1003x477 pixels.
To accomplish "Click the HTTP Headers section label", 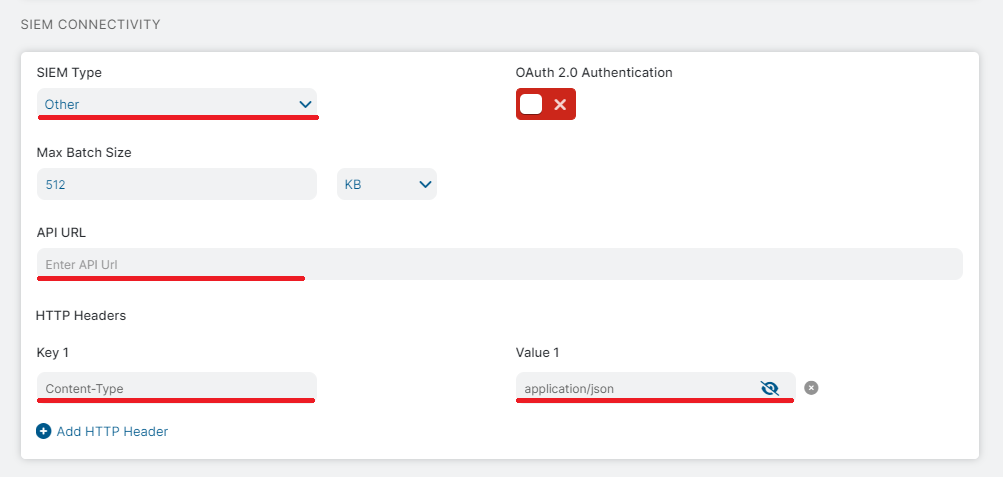I will click(x=81, y=315).
